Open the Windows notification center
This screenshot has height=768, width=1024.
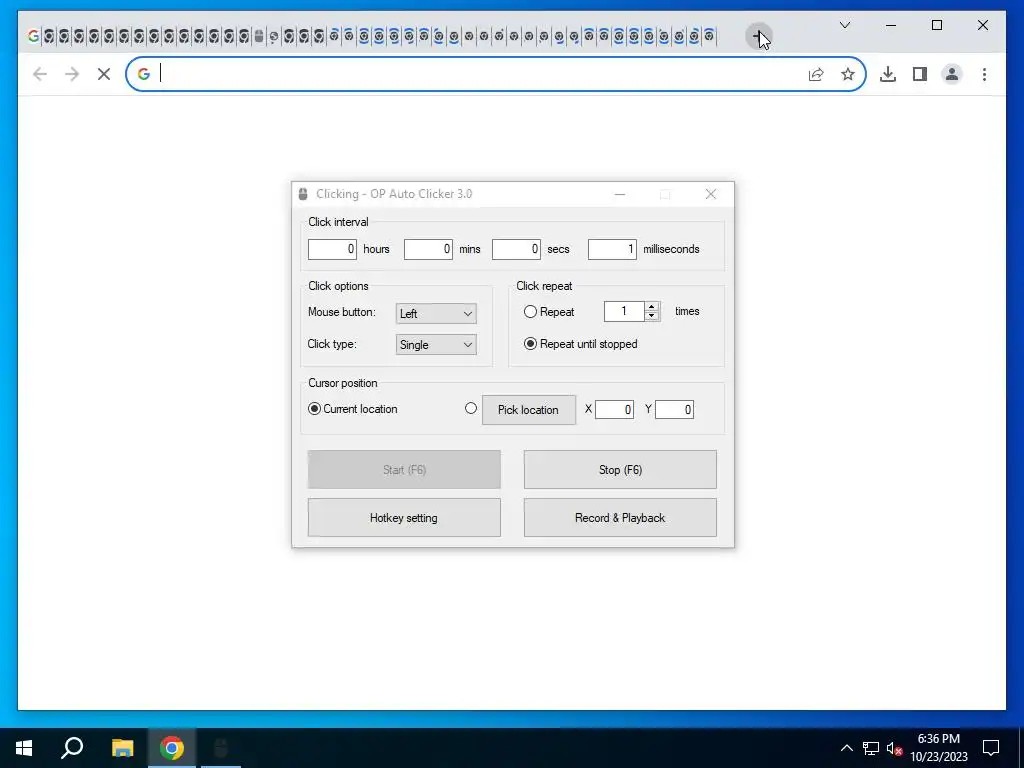tap(991, 748)
